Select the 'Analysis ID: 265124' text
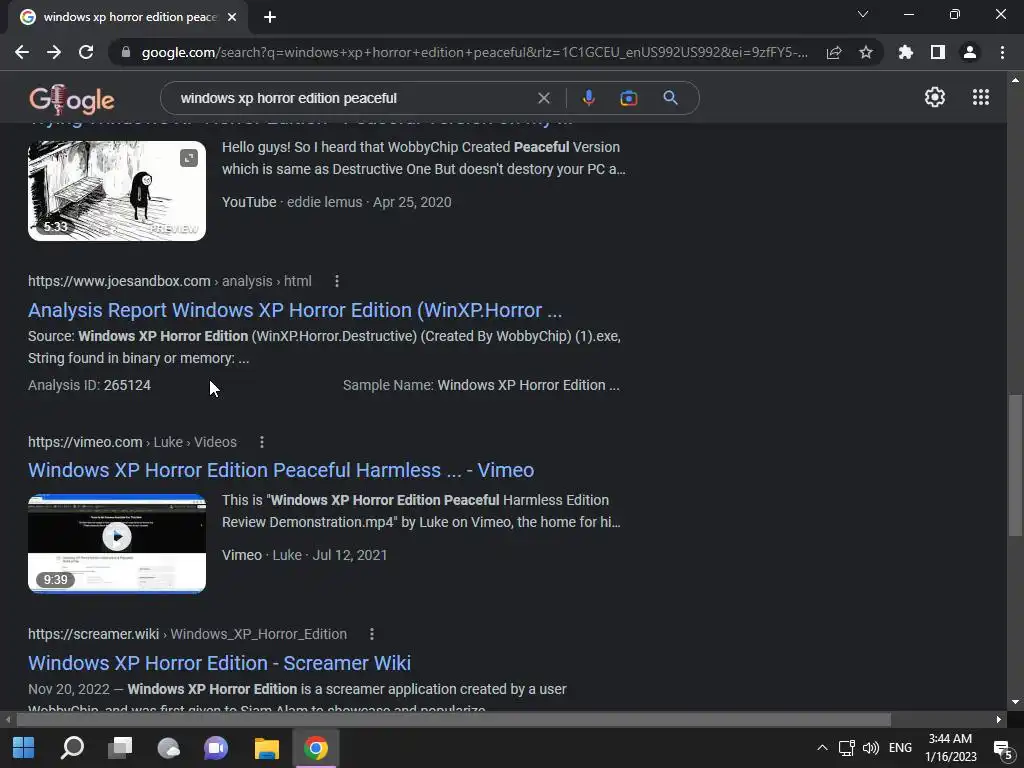1024x768 pixels. [x=89, y=385]
